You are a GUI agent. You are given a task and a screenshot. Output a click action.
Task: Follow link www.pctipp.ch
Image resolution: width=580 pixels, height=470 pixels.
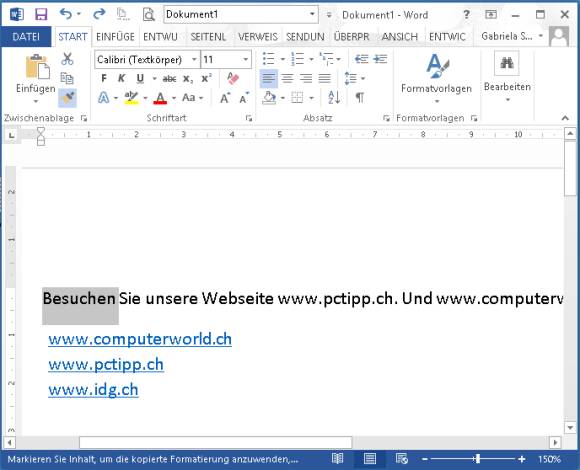point(106,365)
